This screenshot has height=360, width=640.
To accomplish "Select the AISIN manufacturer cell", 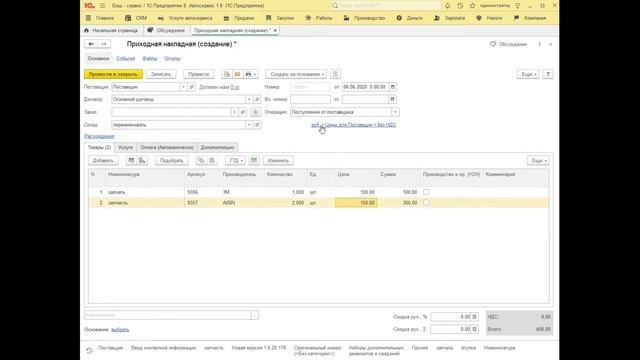I will tap(242, 202).
